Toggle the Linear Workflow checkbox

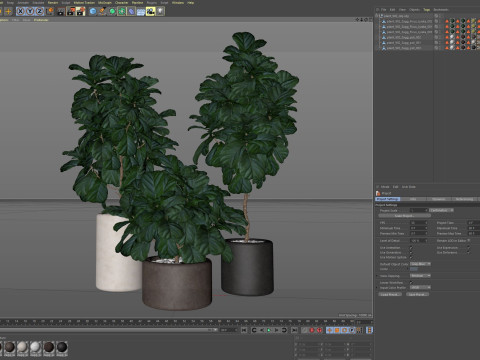tap(411, 283)
